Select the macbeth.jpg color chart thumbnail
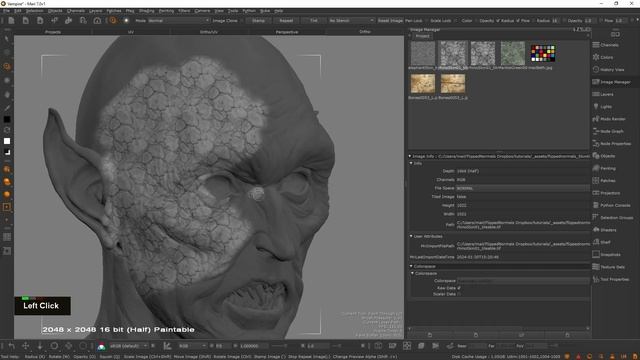 (x=543, y=53)
